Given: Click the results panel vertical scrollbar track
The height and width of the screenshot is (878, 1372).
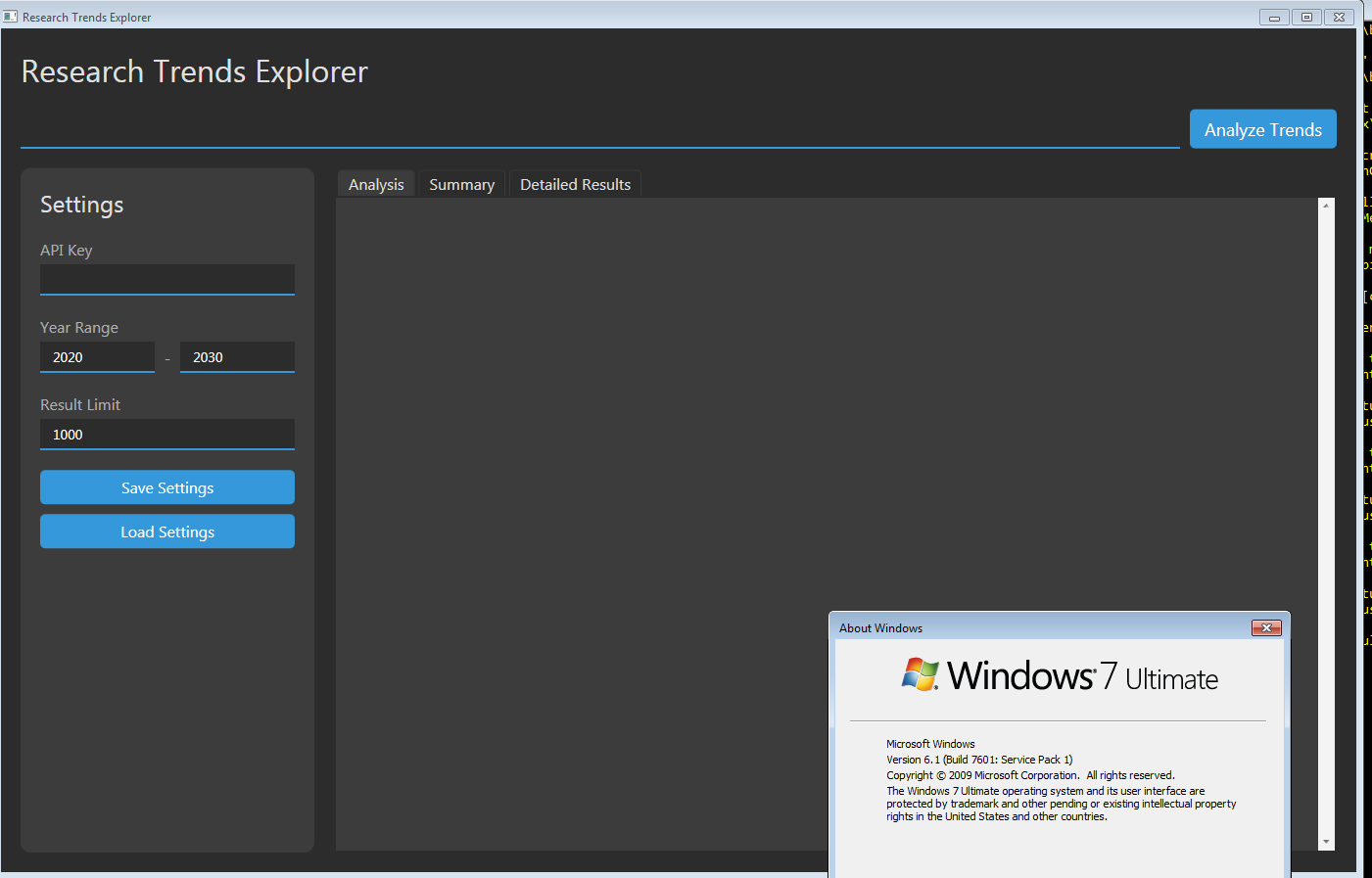Looking at the screenshot, I should tap(1327, 489).
